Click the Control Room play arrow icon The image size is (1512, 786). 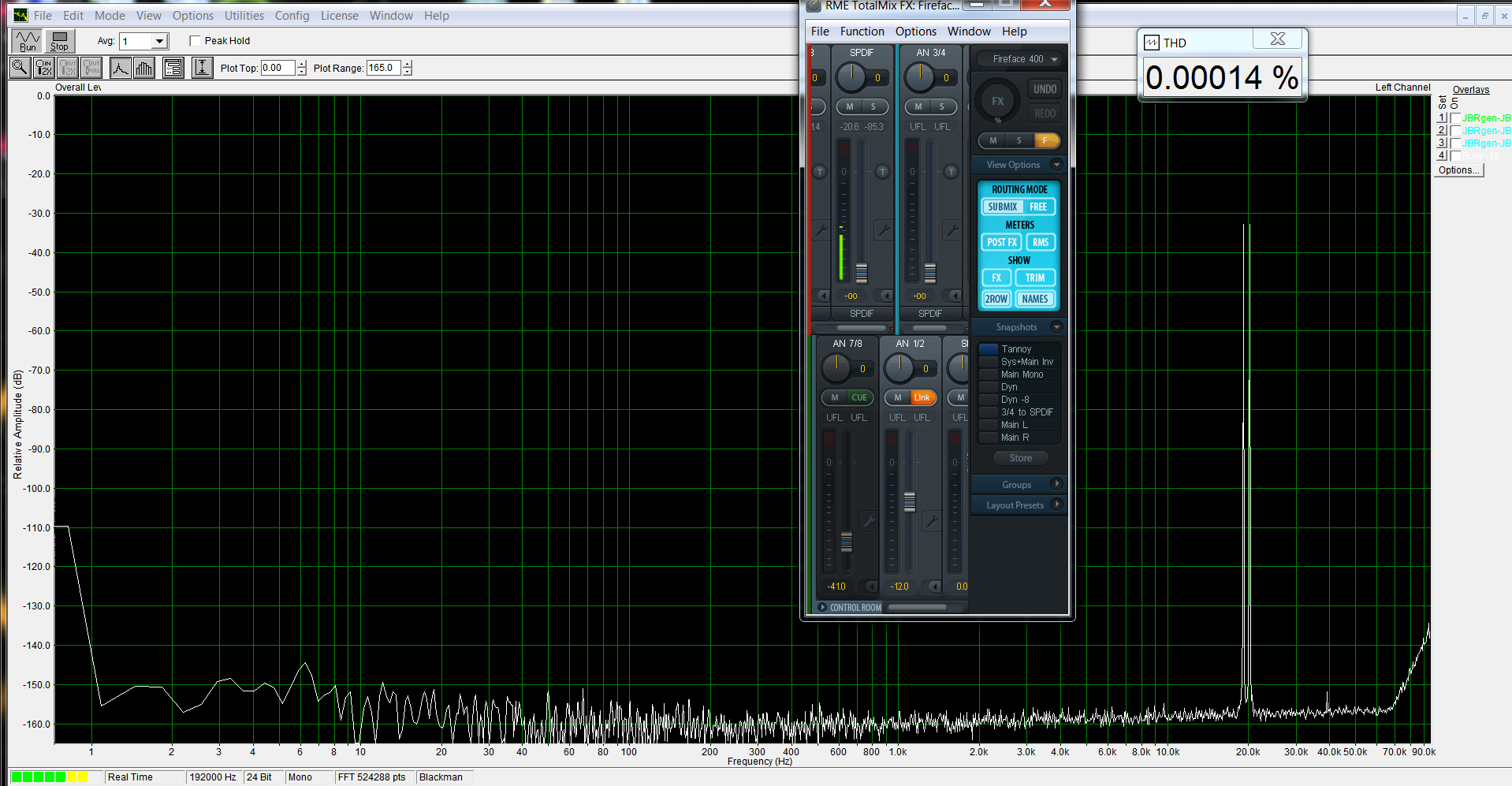[x=822, y=607]
